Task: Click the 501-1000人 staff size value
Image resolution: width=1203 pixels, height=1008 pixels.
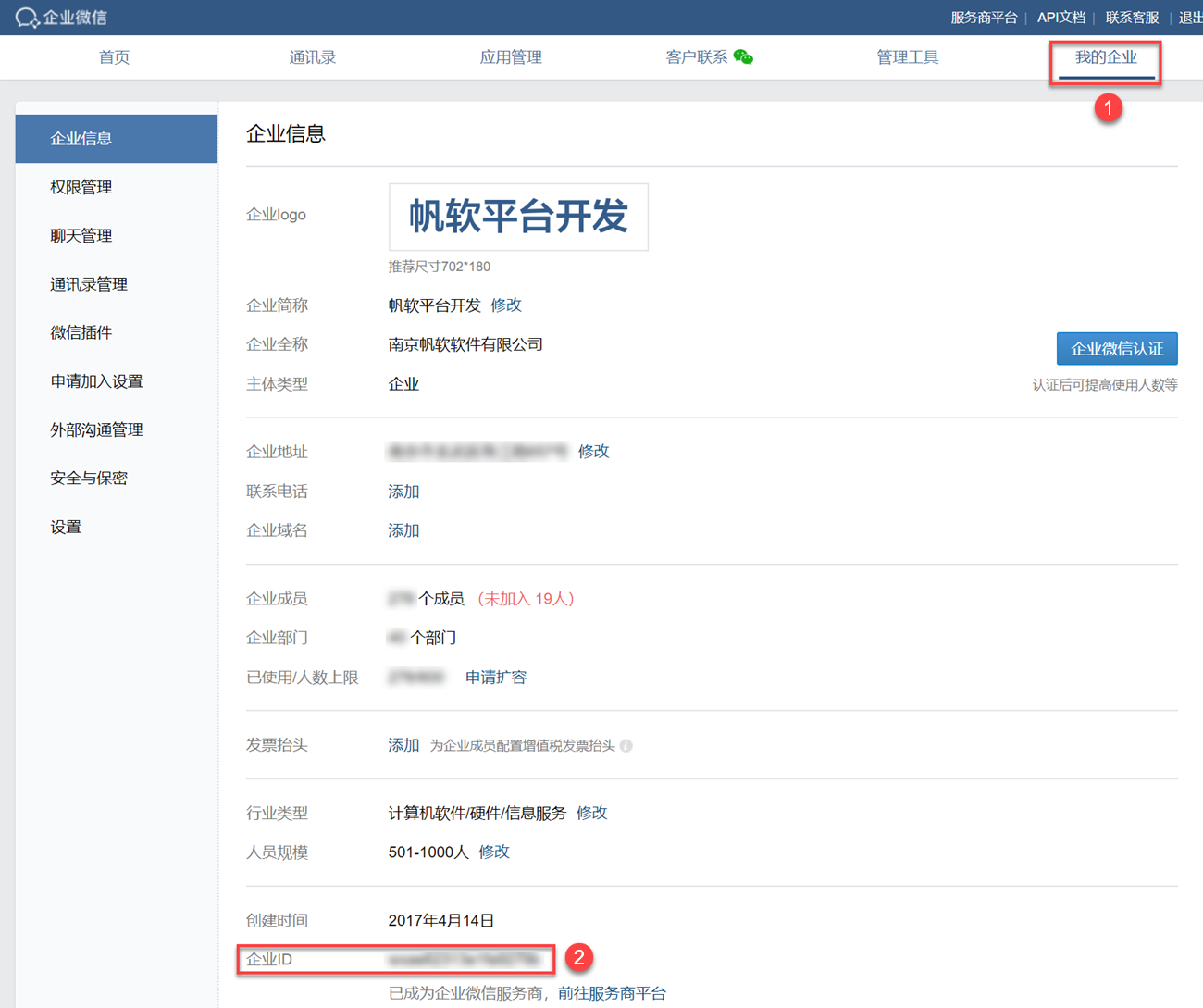Action: tap(428, 852)
